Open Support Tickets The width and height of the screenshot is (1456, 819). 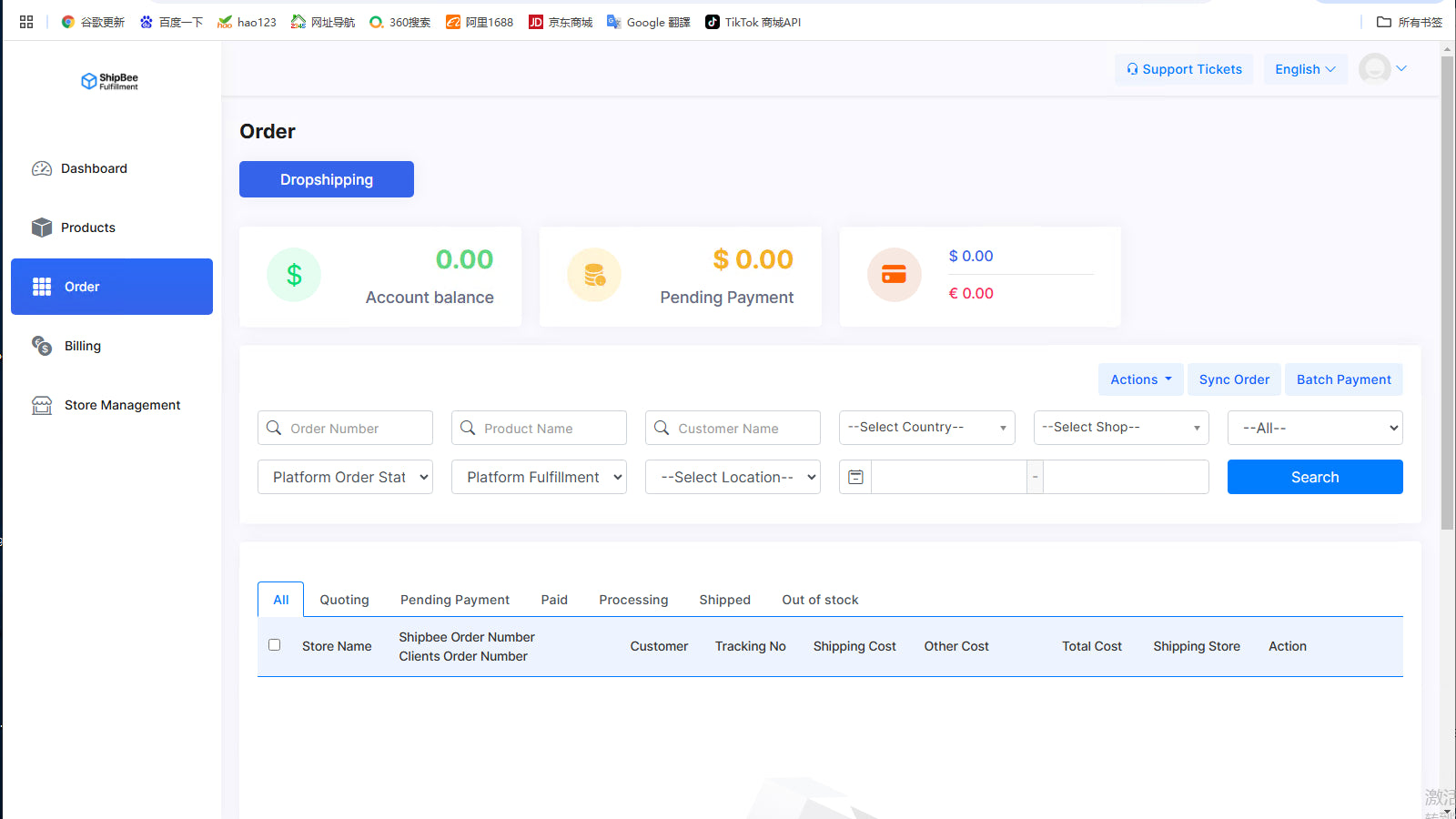(x=1184, y=69)
